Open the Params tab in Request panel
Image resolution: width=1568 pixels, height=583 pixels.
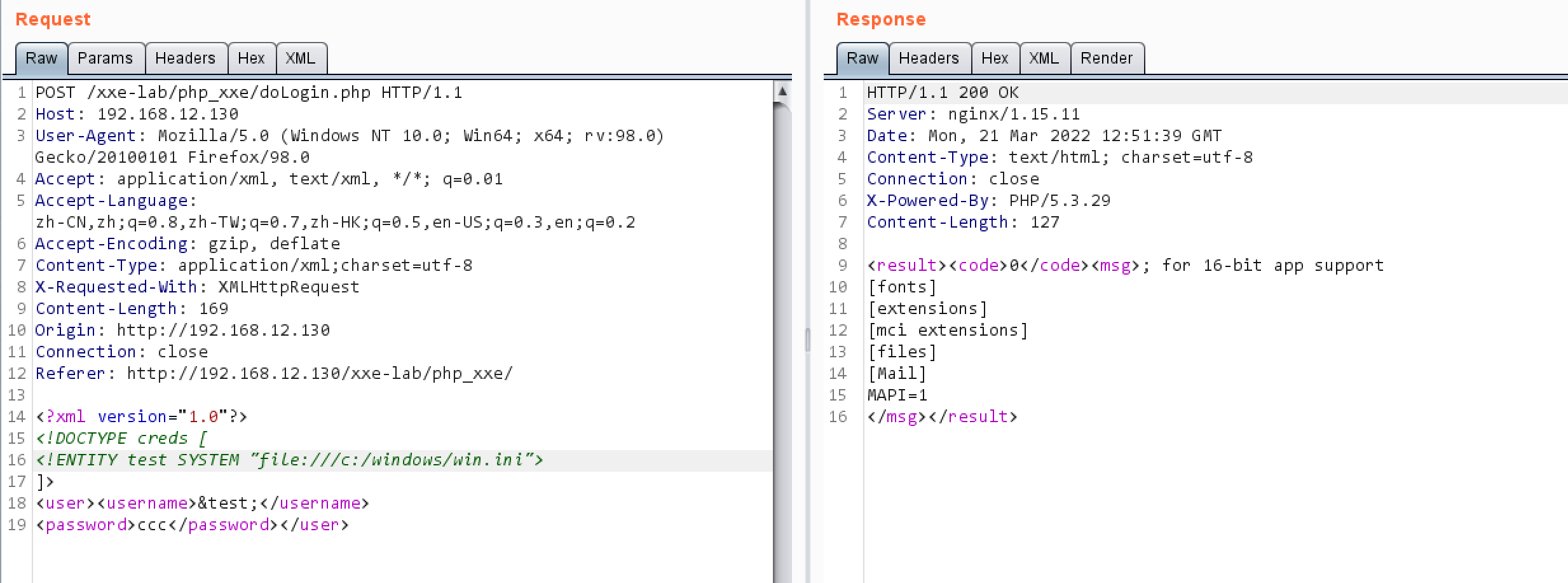click(106, 58)
